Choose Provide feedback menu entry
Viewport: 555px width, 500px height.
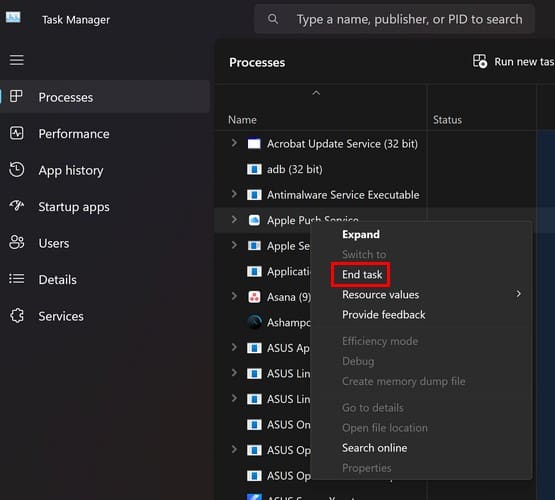[x=384, y=315]
